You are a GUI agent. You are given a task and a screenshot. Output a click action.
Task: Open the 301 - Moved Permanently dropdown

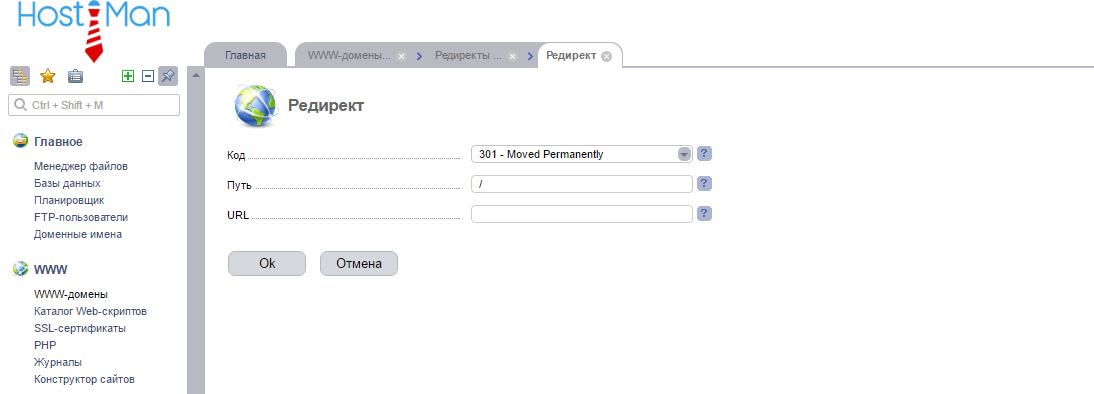(581, 154)
